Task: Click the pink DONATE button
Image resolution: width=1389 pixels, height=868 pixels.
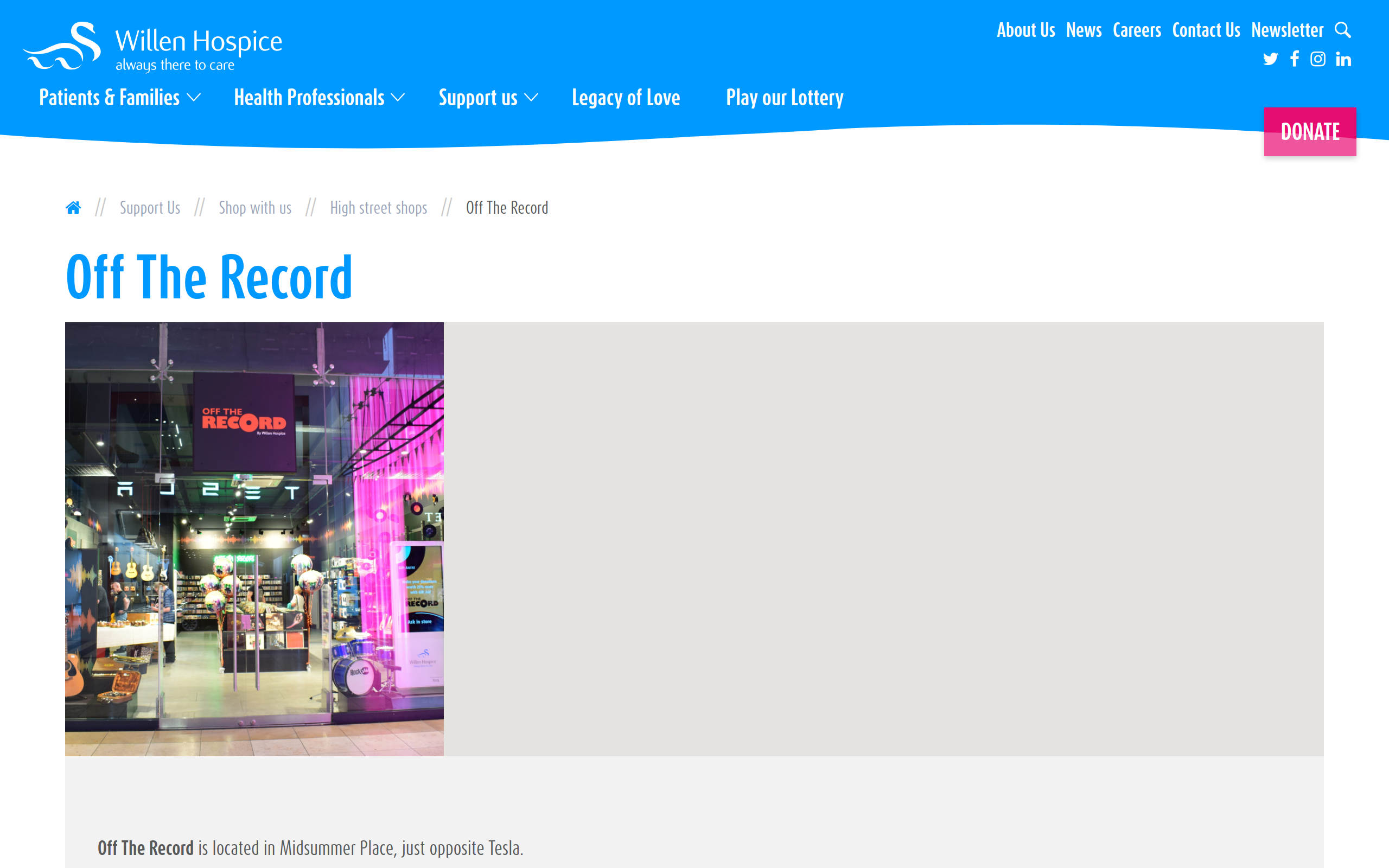Action: click(1310, 131)
